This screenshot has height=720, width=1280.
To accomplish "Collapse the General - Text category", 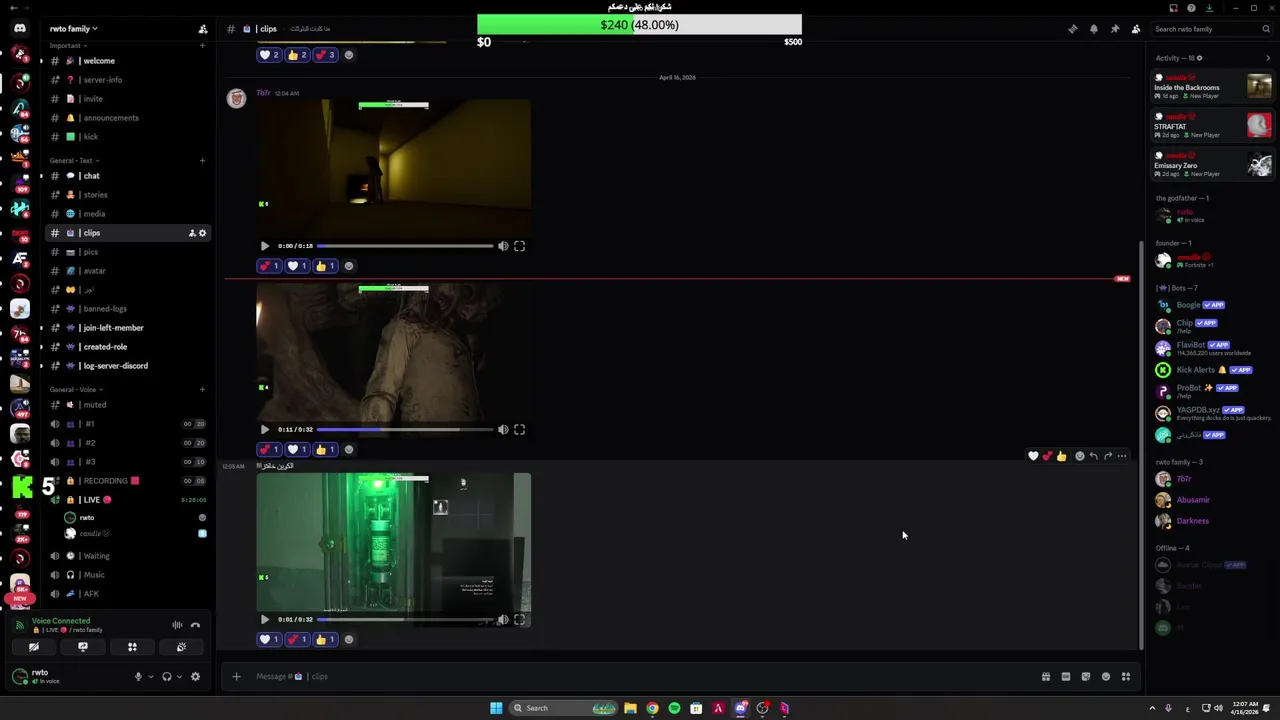I will [x=73, y=160].
